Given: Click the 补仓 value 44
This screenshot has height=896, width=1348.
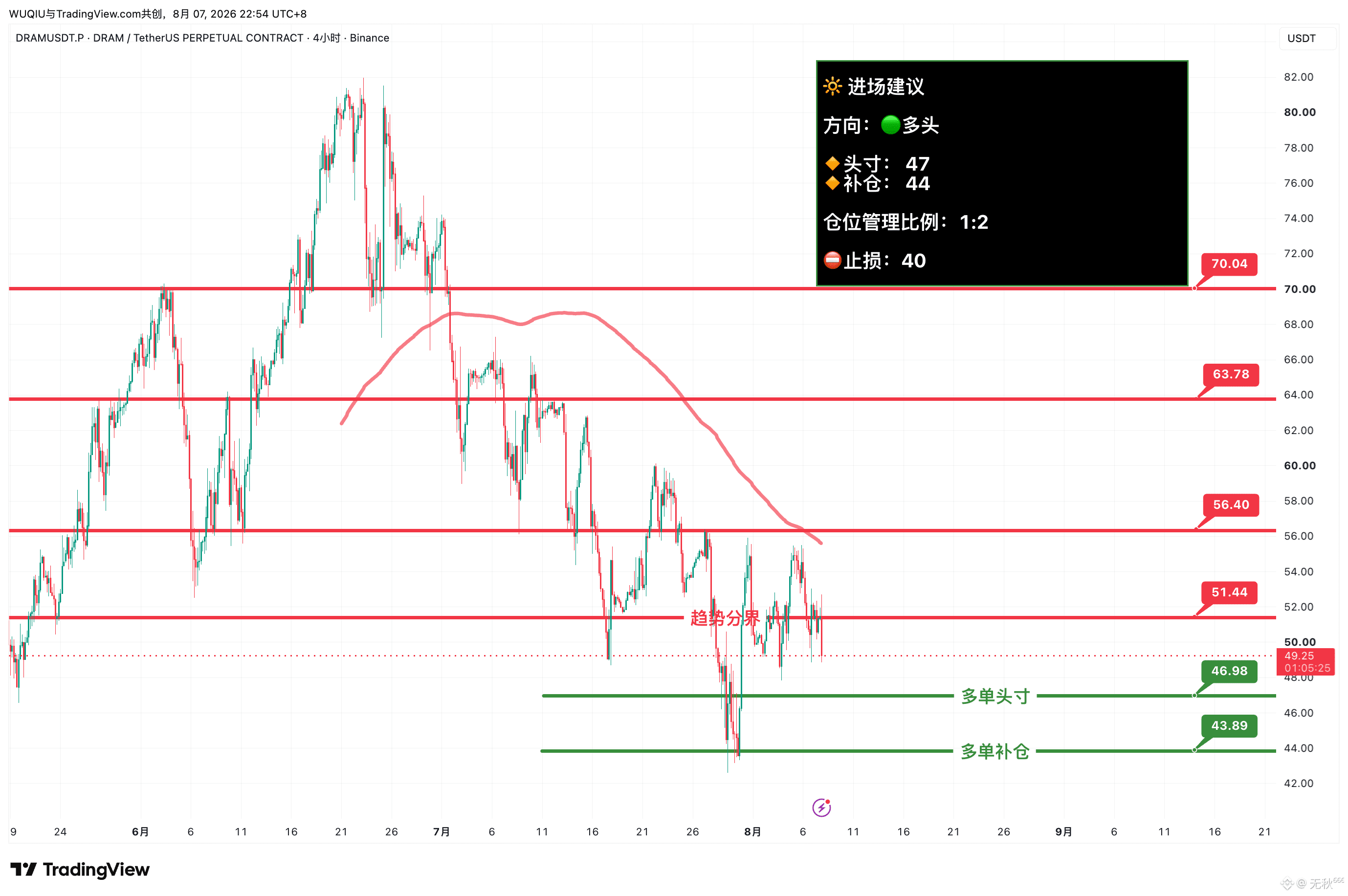Looking at the screenshot, I should coord(917,183).
